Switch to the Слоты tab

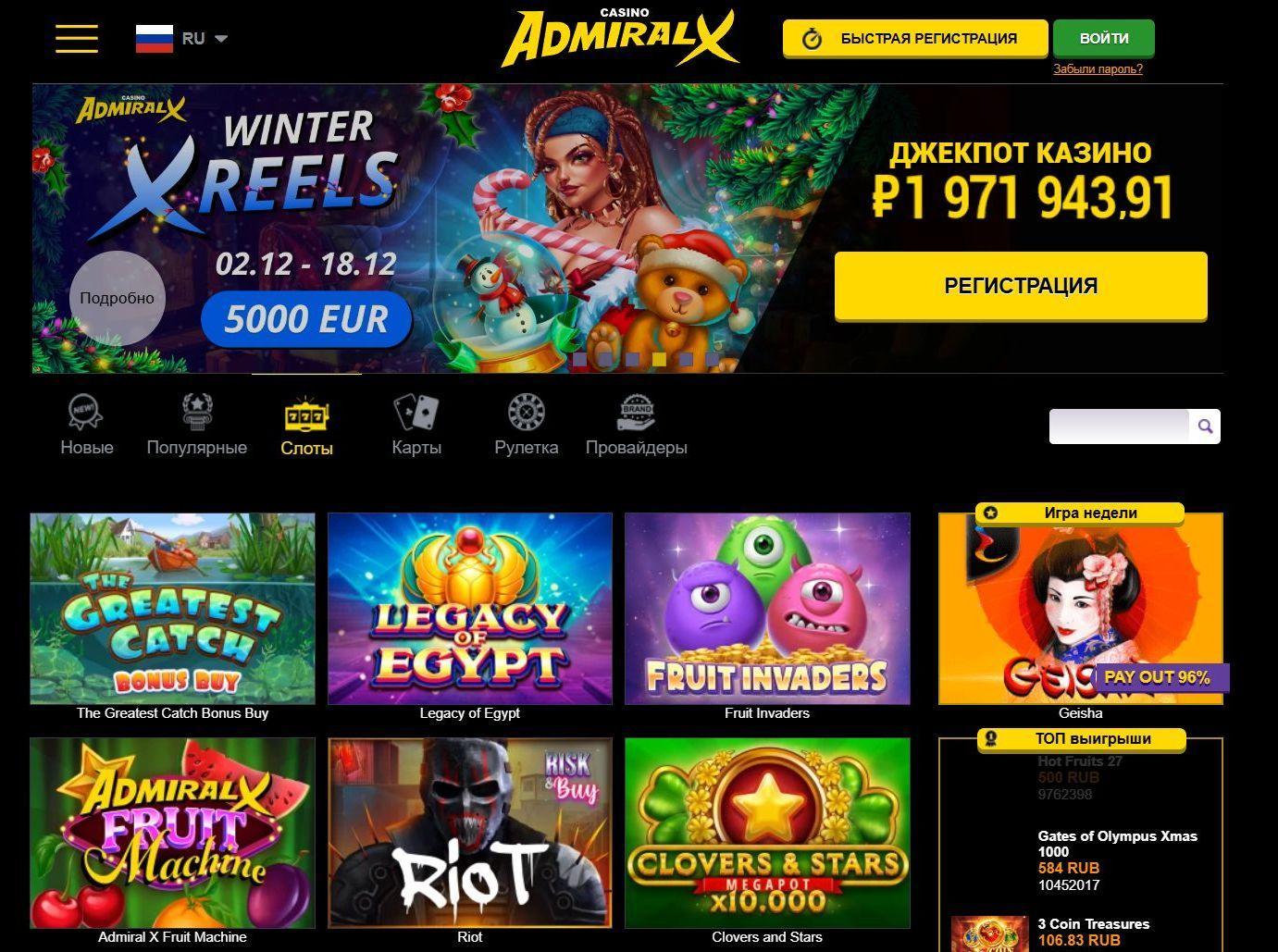point(307,427)
